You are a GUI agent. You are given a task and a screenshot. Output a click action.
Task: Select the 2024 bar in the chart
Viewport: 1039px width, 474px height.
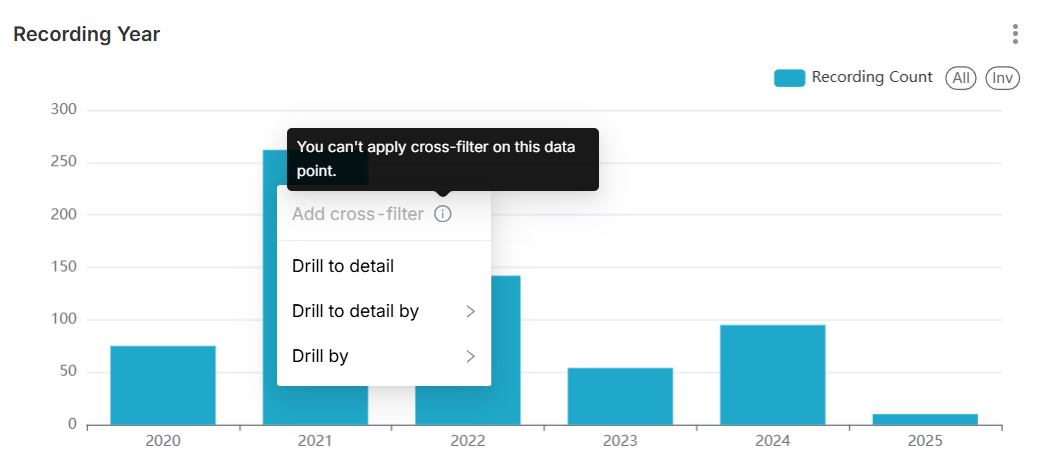point(773,375)
